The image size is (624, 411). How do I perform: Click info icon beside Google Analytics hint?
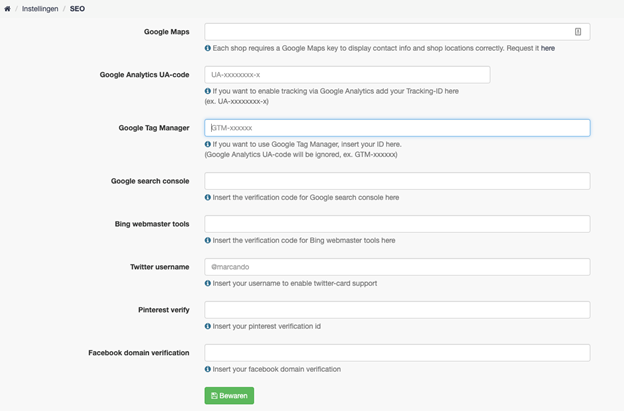[208, 91]
